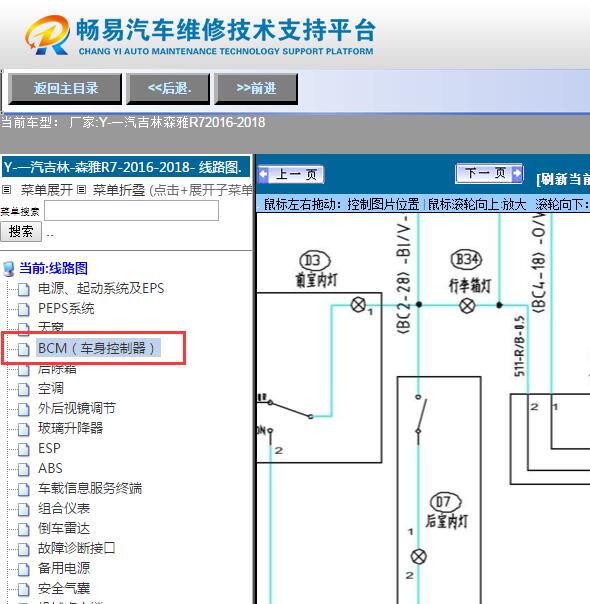Click the B34 行李箱灯 connector label
Image resolution: width=590 pixels, height=604 pixels.
point(469,272)
